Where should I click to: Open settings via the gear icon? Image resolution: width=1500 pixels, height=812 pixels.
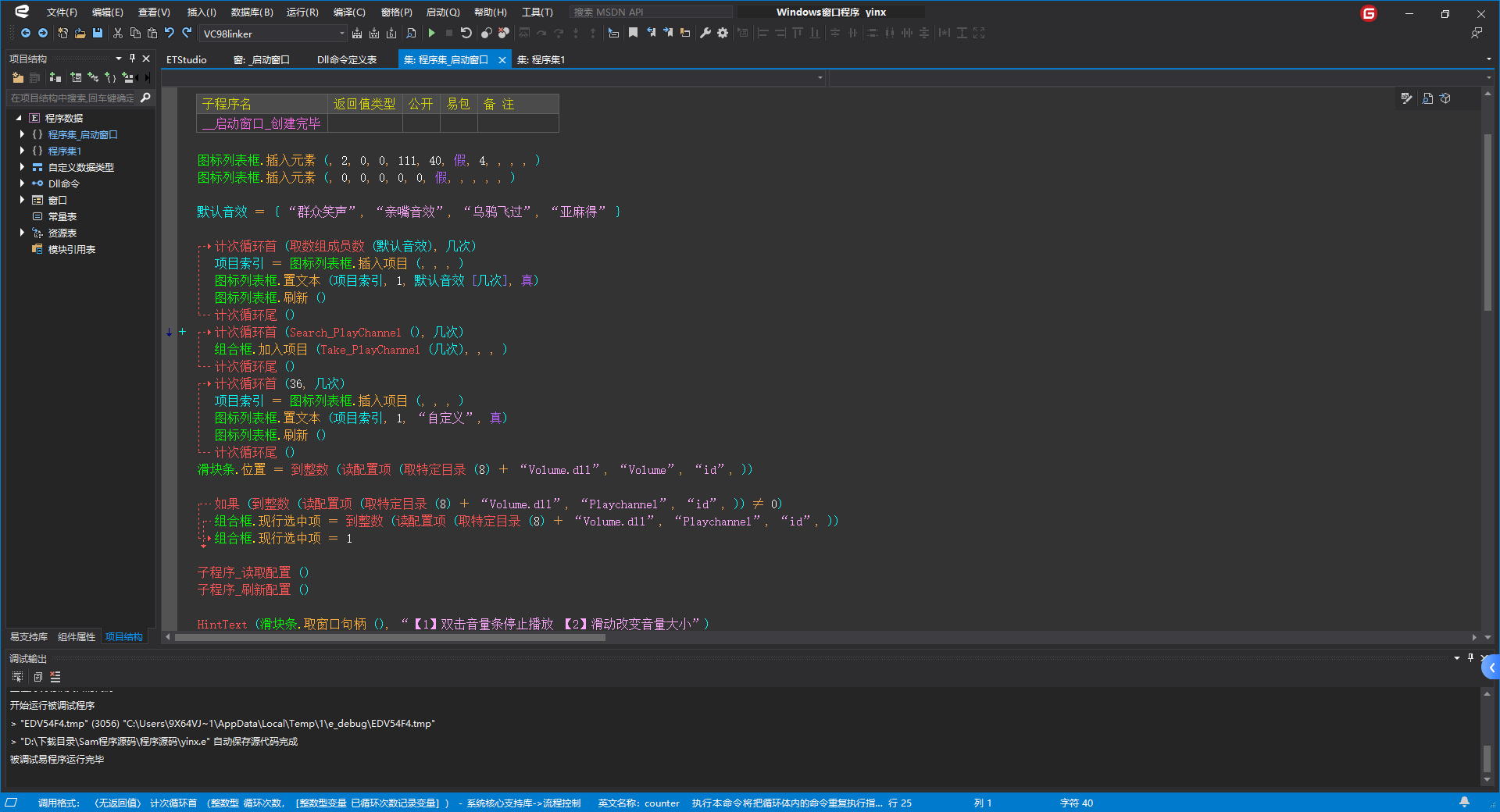pos(723,33)
